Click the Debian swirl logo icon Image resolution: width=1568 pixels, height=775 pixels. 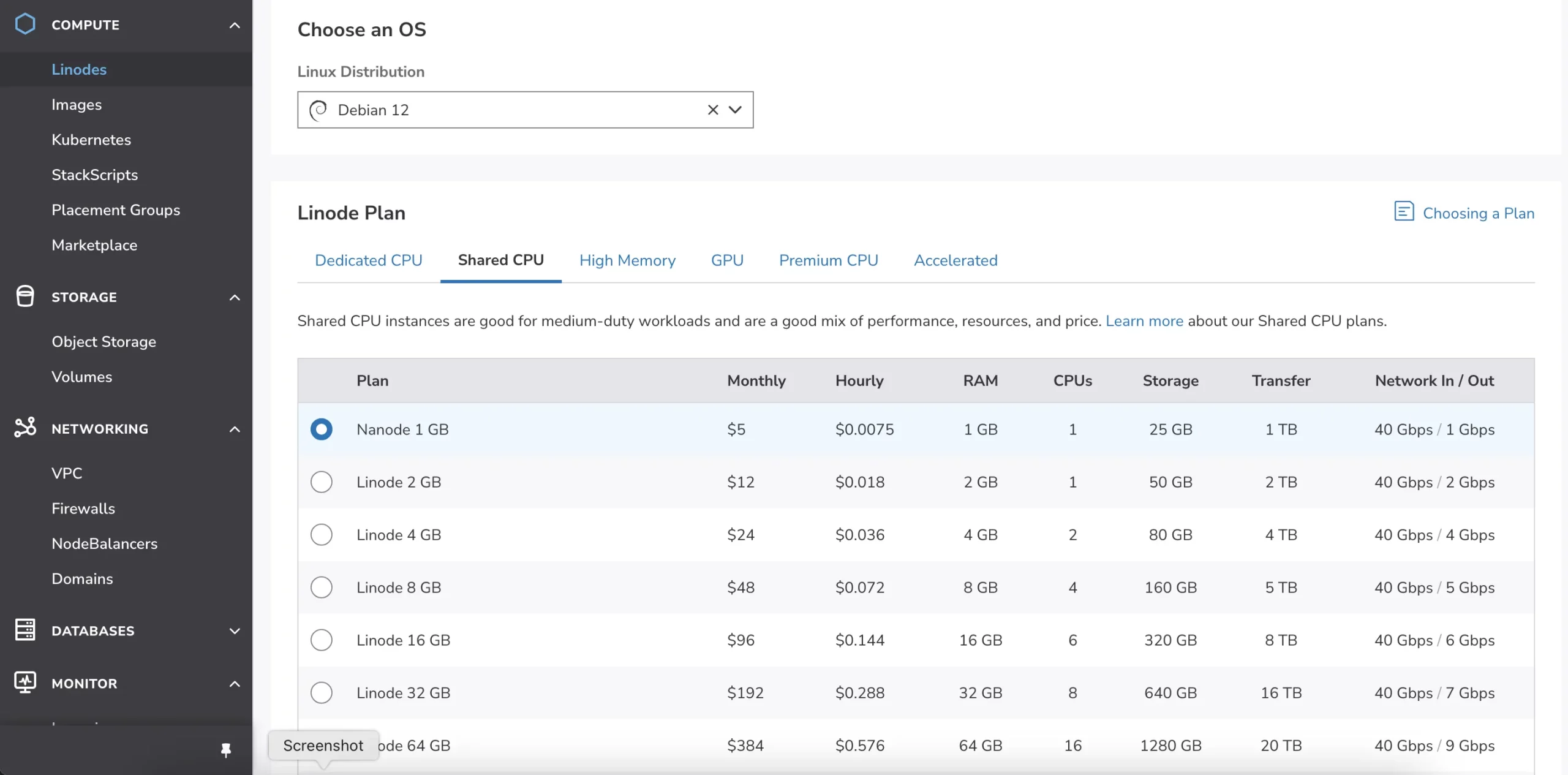[x=318, y=110]
